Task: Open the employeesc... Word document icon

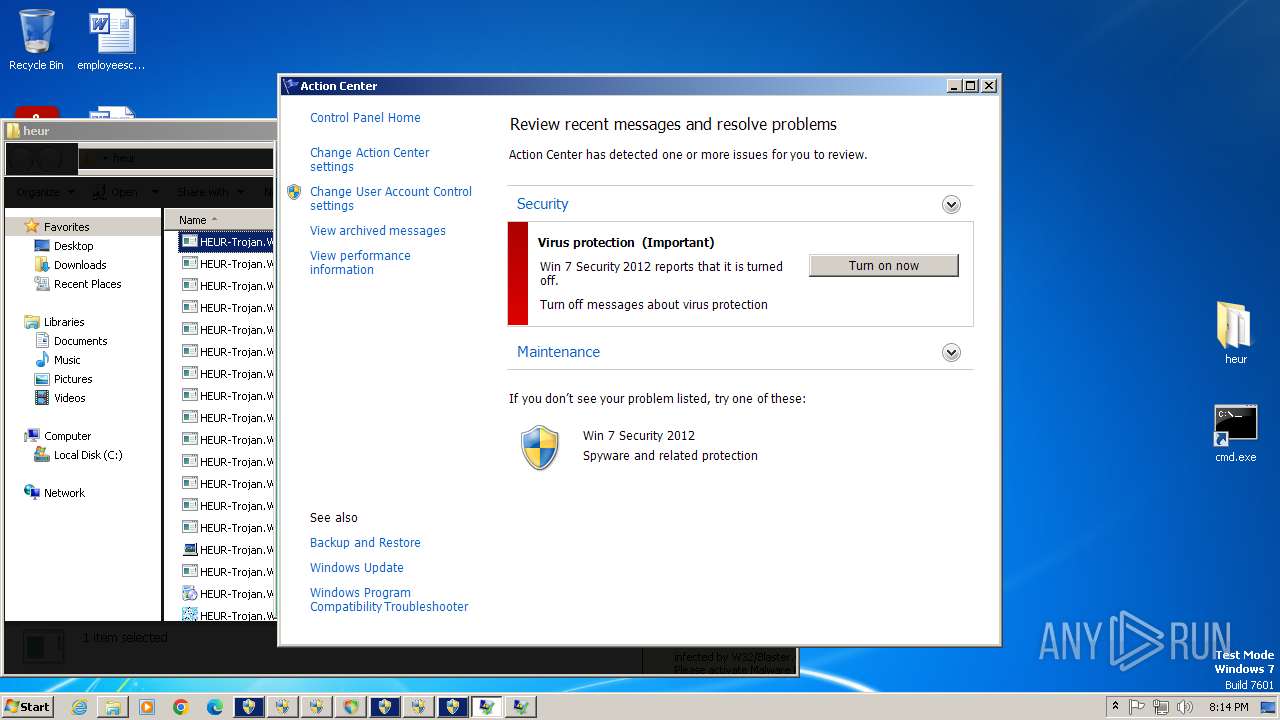Action: 111,40
